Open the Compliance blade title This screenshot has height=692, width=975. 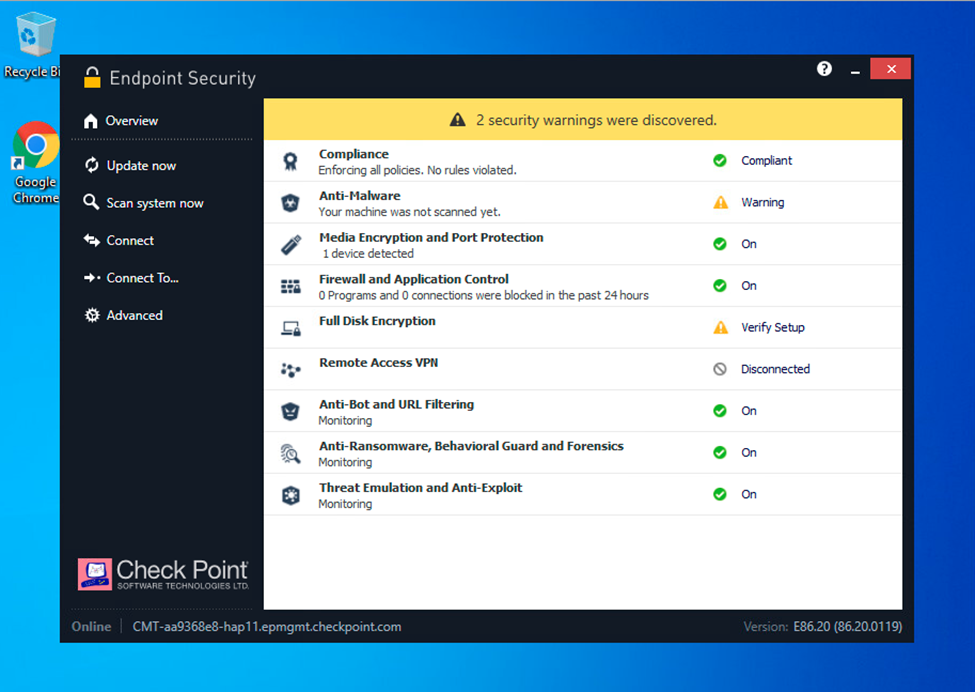(x=354, y=154)
